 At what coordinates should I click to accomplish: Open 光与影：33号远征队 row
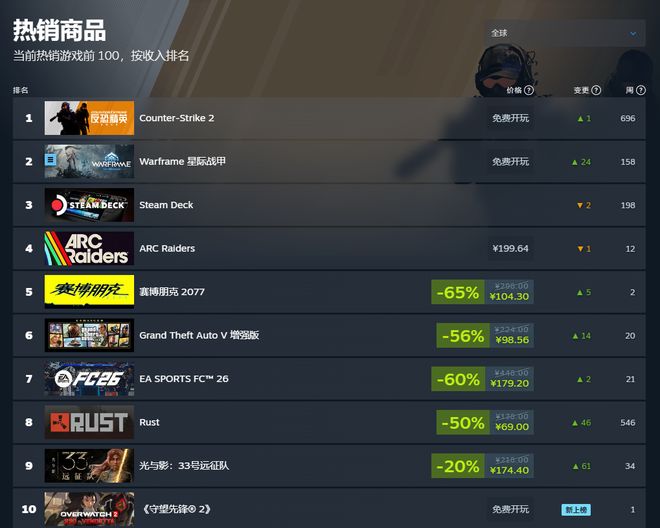coord(329,466)
